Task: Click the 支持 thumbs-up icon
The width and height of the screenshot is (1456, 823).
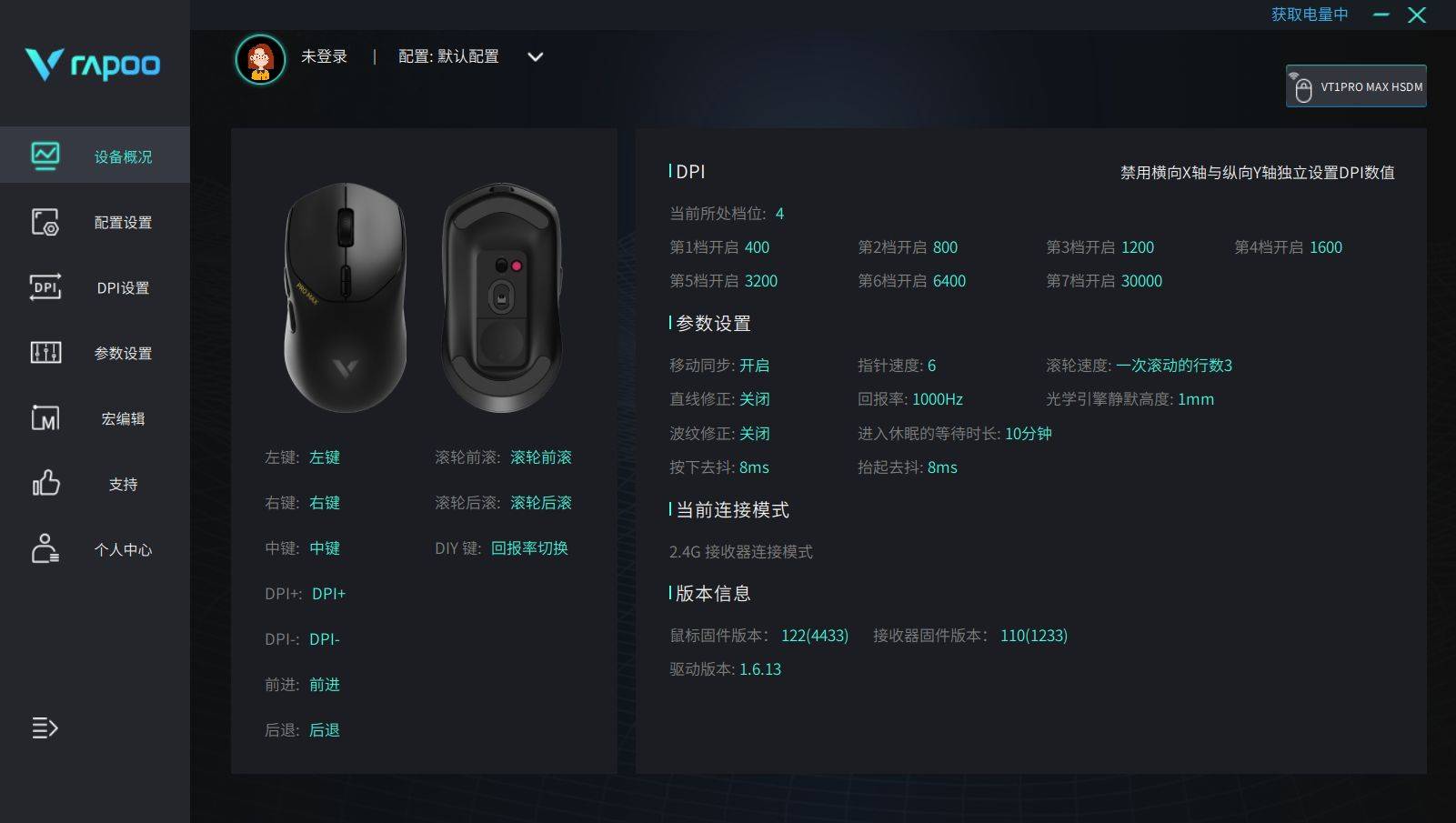Action: [45, 483]
